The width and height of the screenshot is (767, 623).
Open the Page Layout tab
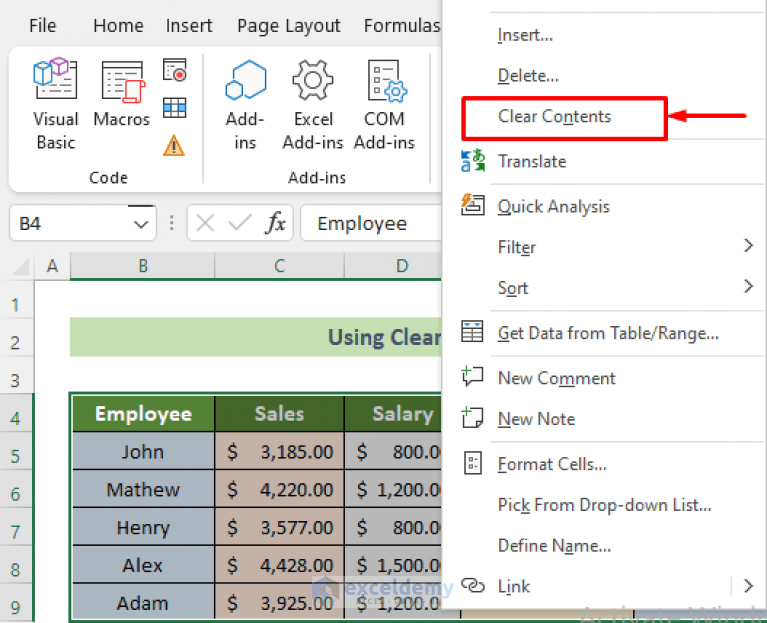tap(289, 26)
